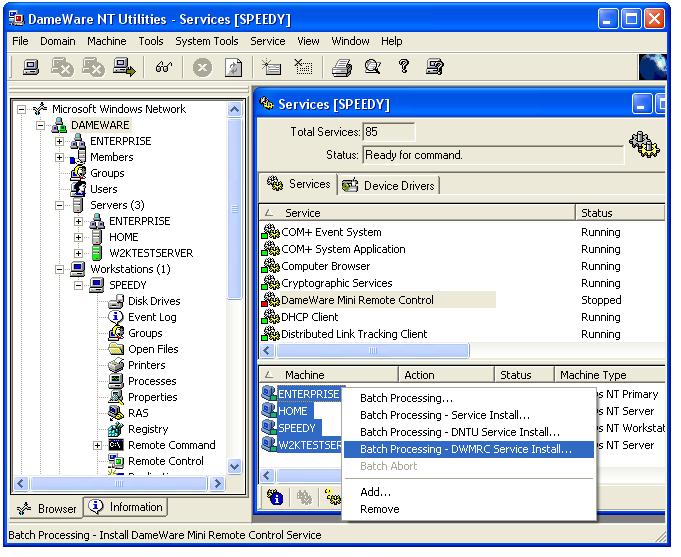
Task: Click the Properties tree icon
Action: tap(116, 397)
